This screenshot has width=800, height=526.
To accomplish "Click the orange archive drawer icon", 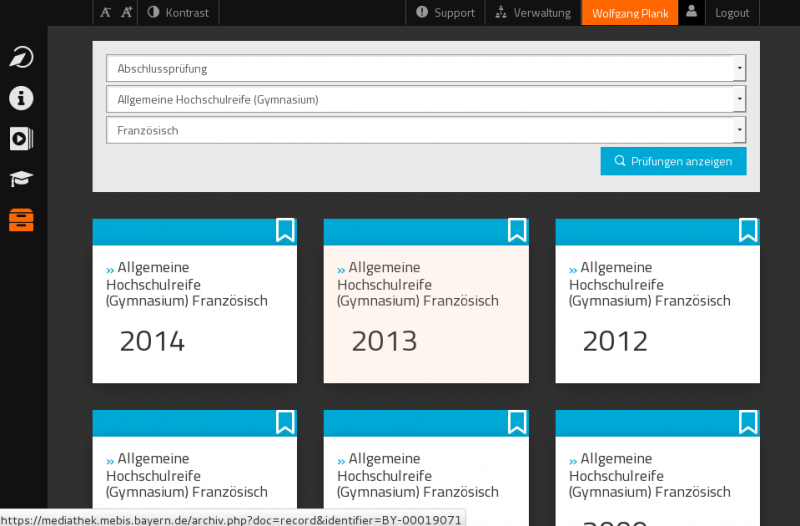I will click(x=21, y=219).
